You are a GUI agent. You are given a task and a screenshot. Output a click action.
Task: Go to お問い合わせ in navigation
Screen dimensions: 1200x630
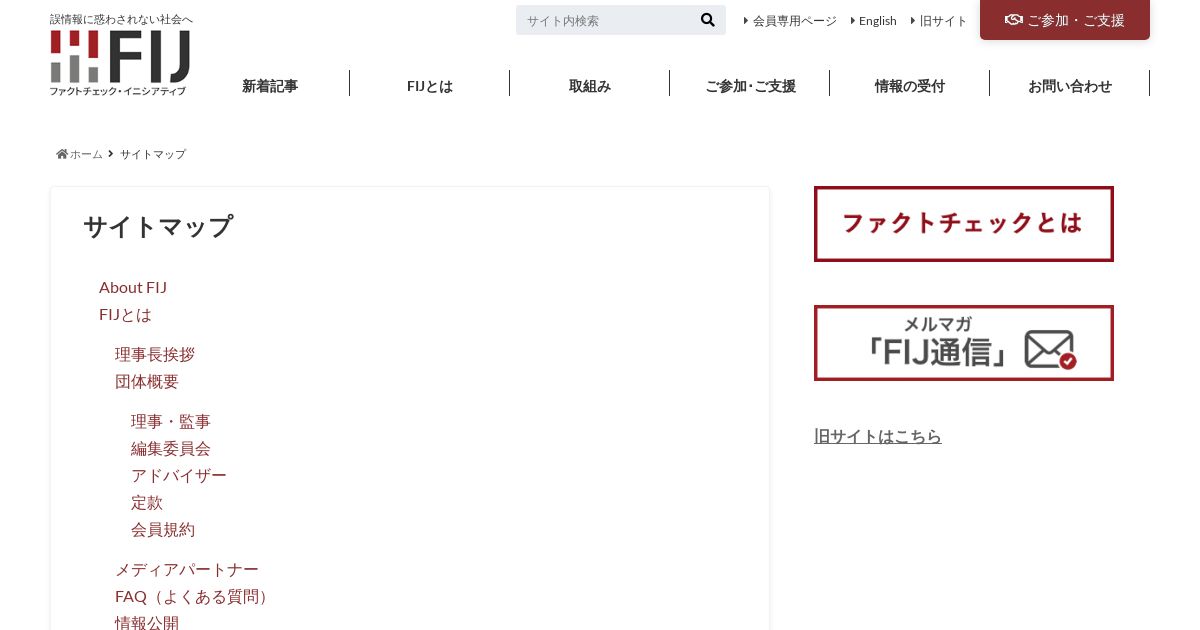1070,86
